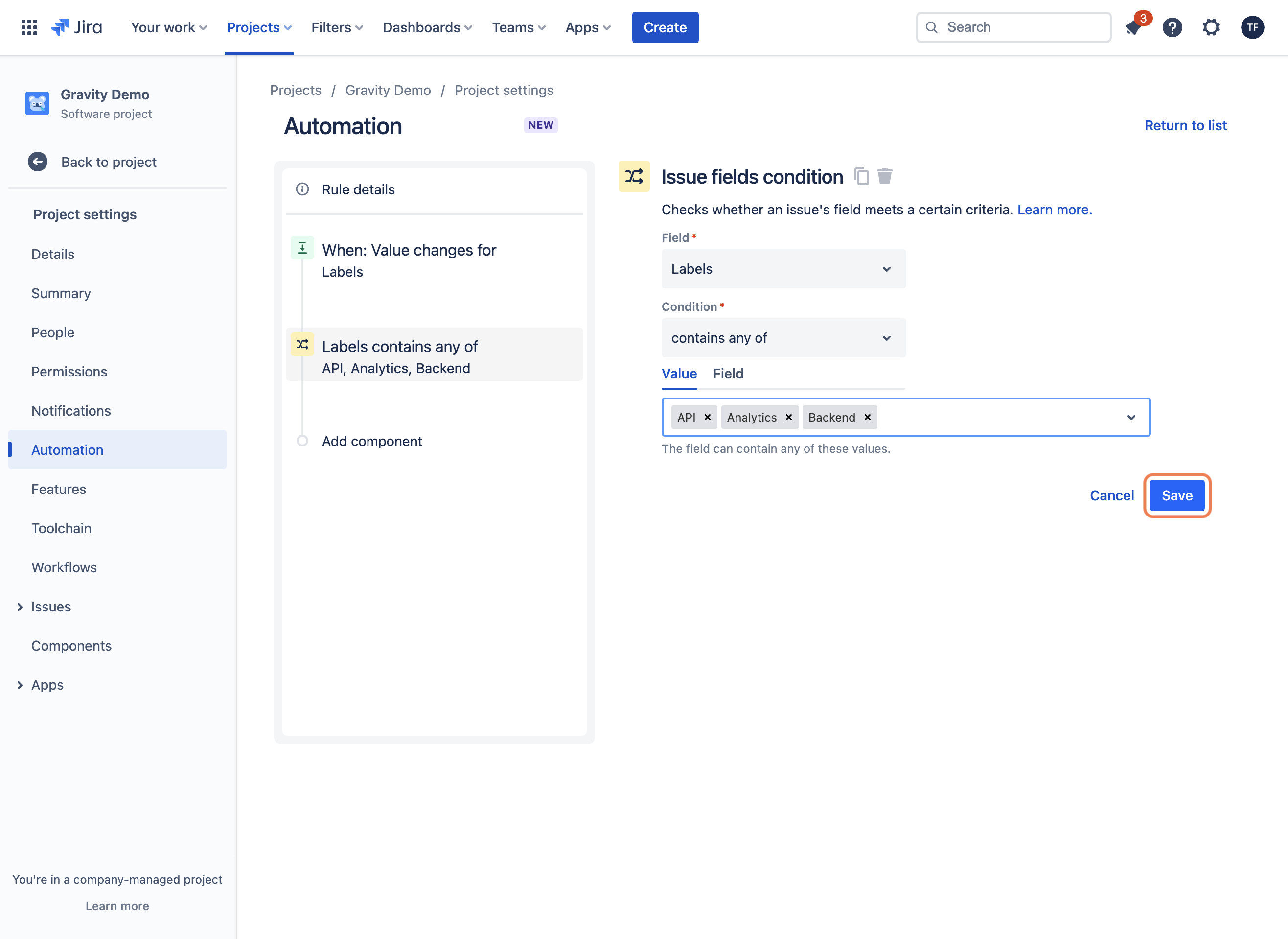Click the Back to project arrow icon
The height and width of the screenshot is (939, 1288).
point(38,162)
